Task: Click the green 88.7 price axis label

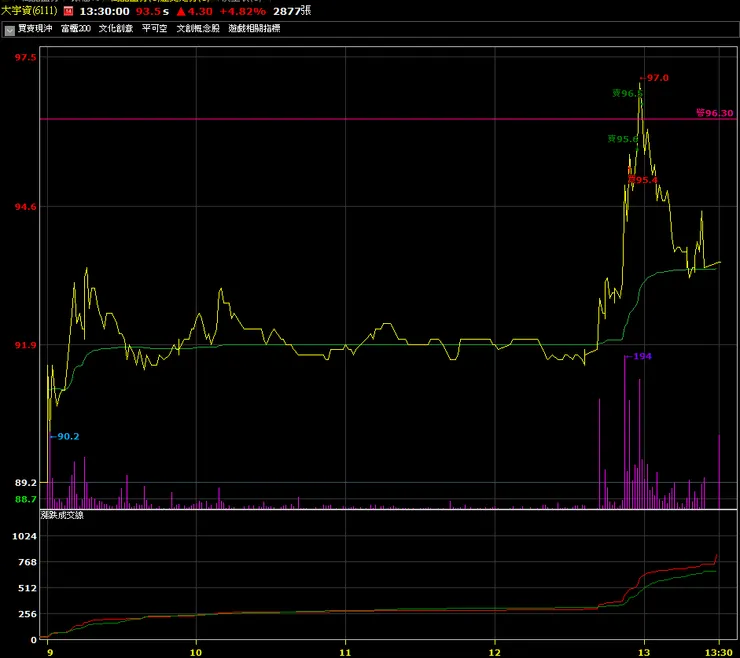Action: 25,499
